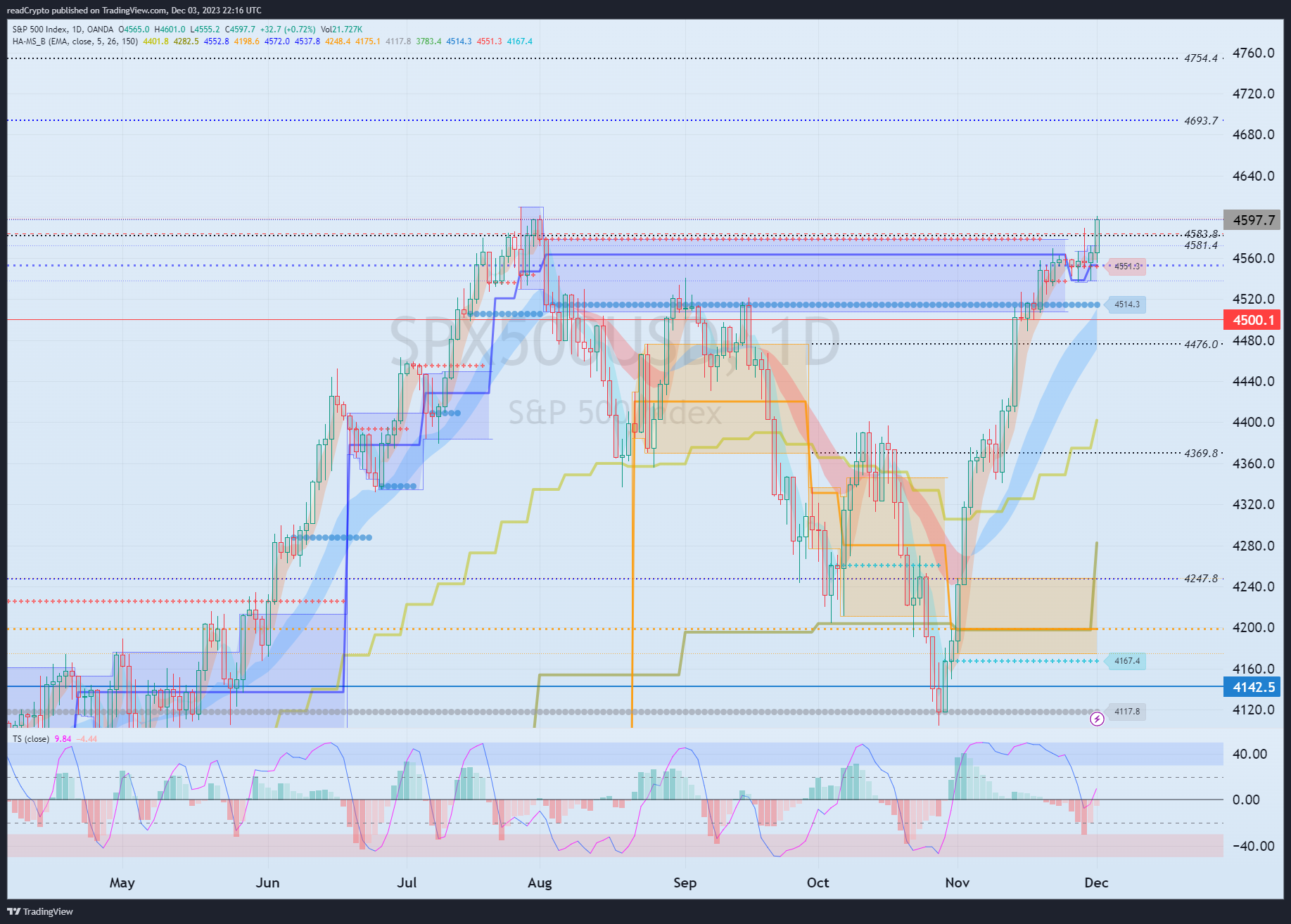The height and width of the screenshot is (924, 1291).
Task: Click the Jun label on the time axis
Action: [268, 883]
